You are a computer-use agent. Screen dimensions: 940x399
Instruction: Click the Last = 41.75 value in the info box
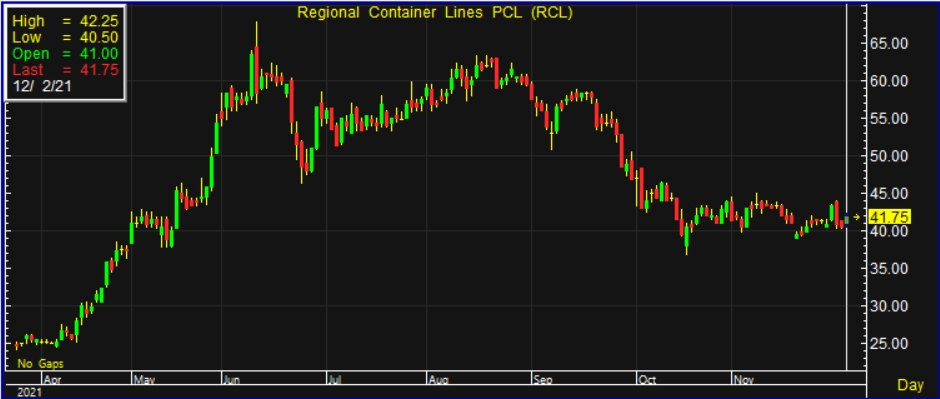click(x=65, y=69)
